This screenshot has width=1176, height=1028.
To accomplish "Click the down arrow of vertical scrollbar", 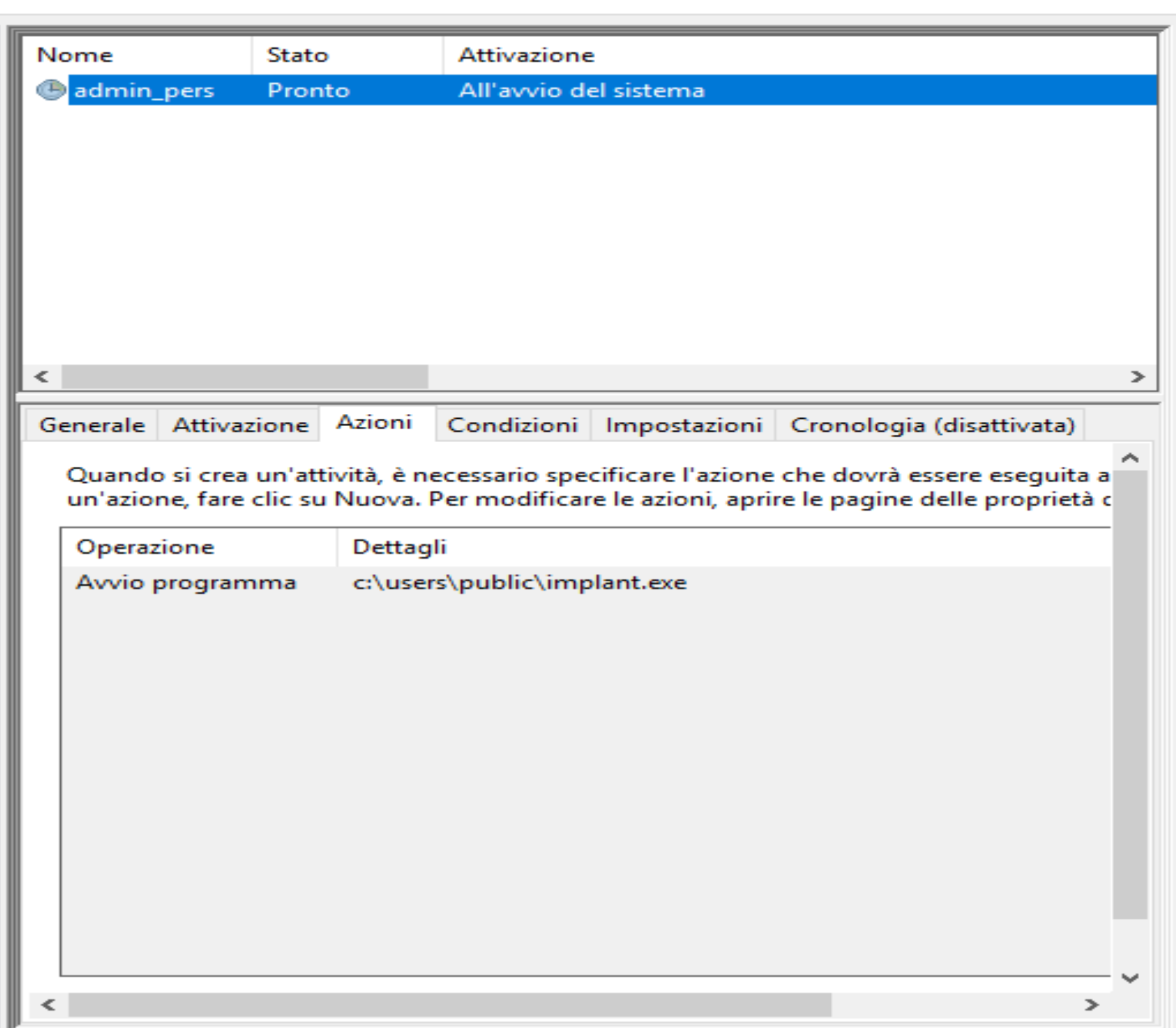I will (1130, 978).
